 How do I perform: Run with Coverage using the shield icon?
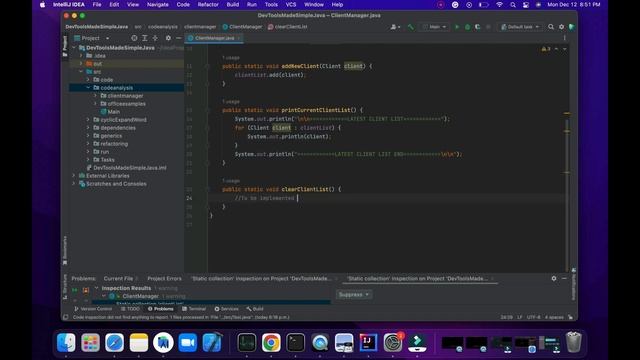[478, 27]
